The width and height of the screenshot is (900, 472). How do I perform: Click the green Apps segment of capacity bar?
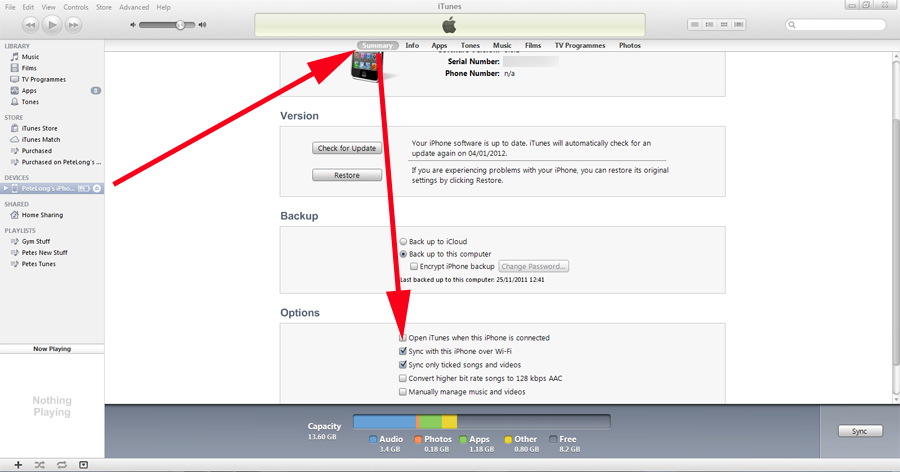click(430, 422)
